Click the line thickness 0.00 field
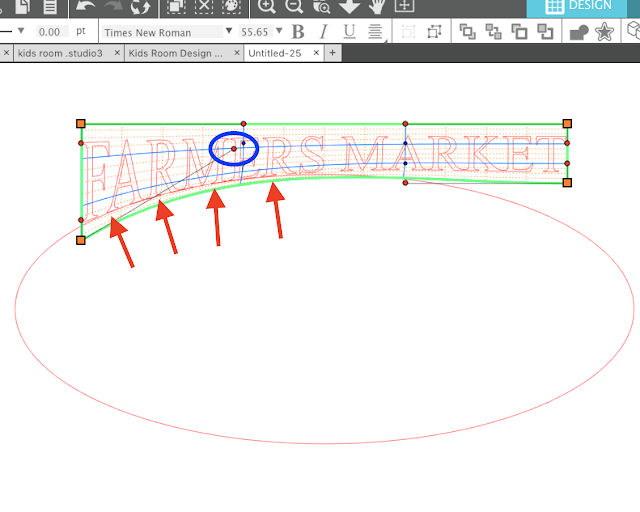Viewport: 640px width, 512px height. pos(52,32)
